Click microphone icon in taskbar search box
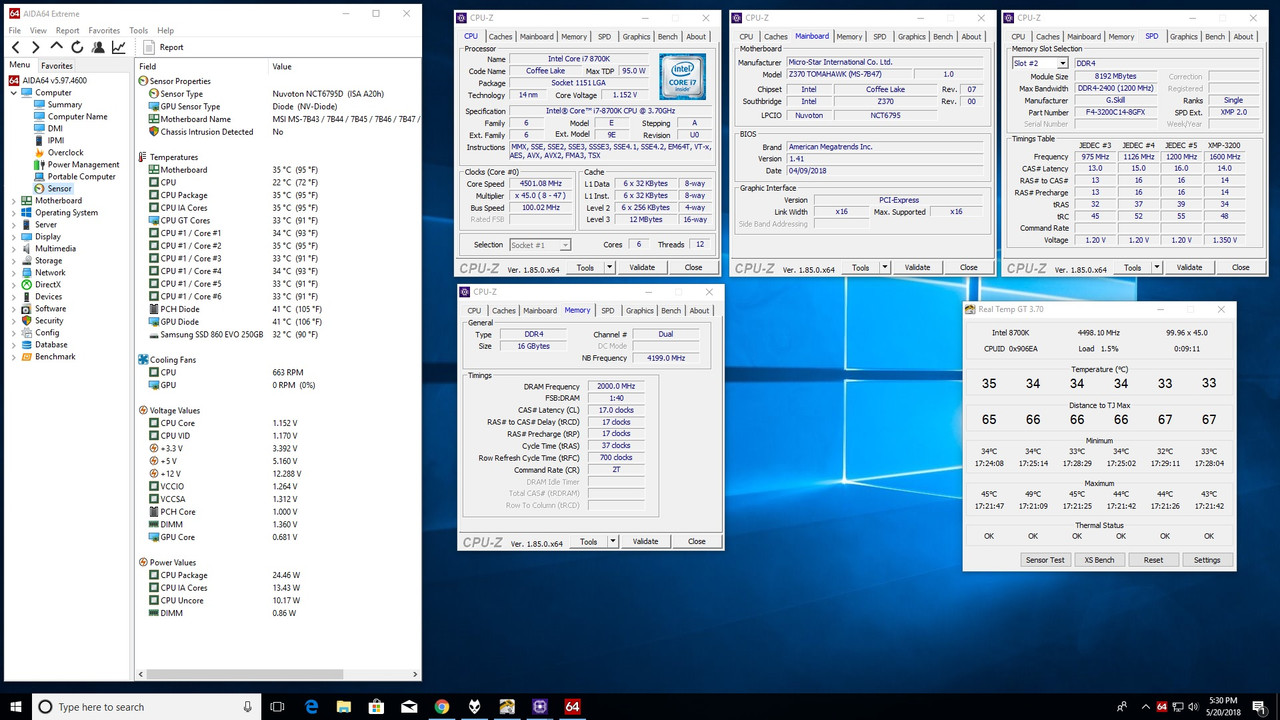1280x720 pixels. (248, 707)
